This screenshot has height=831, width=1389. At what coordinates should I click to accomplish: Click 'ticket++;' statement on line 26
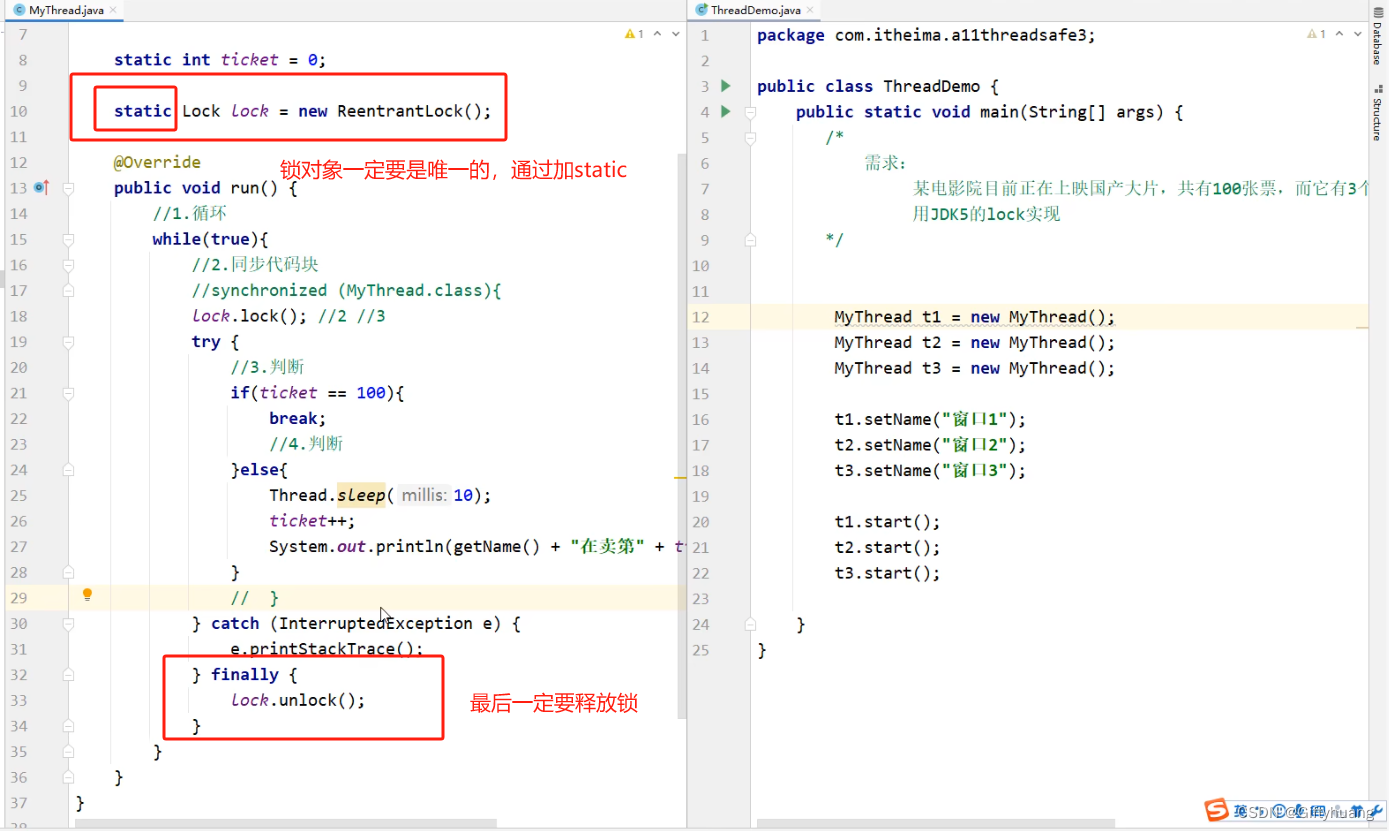pos(312,521)
